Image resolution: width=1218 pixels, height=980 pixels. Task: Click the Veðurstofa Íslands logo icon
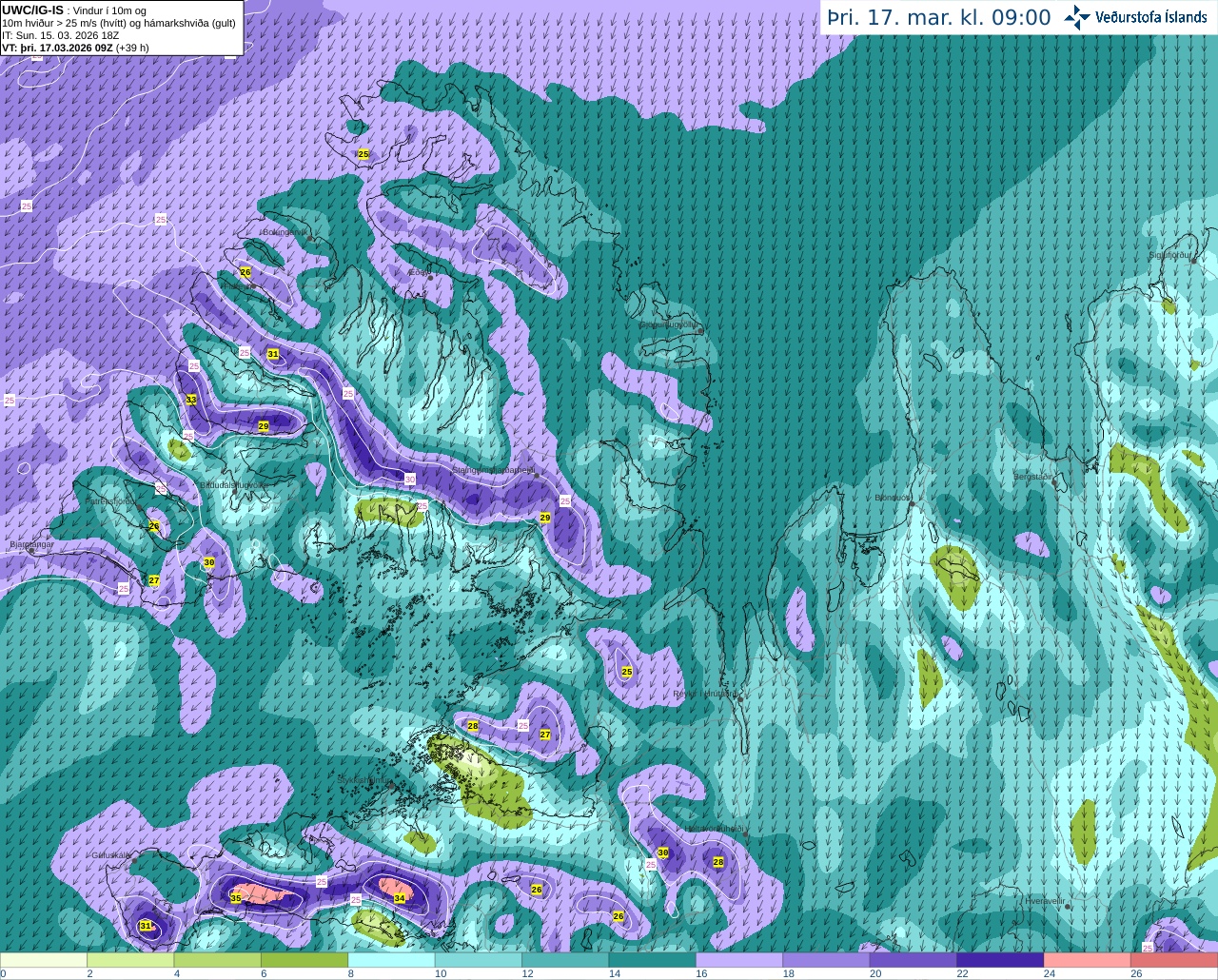pos(1077,17)
